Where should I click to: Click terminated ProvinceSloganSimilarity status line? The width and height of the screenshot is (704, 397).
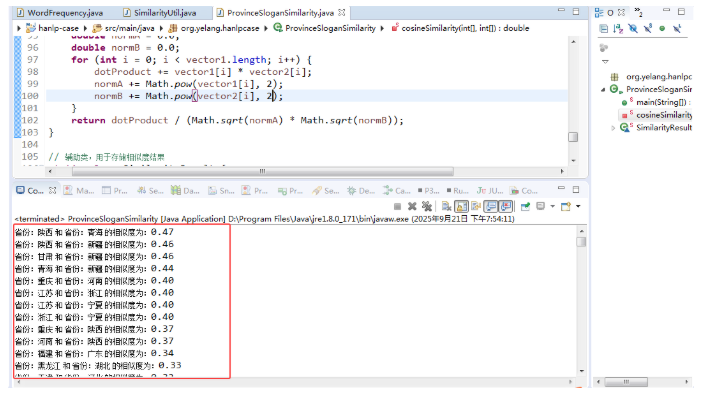(x=264, y=219)
